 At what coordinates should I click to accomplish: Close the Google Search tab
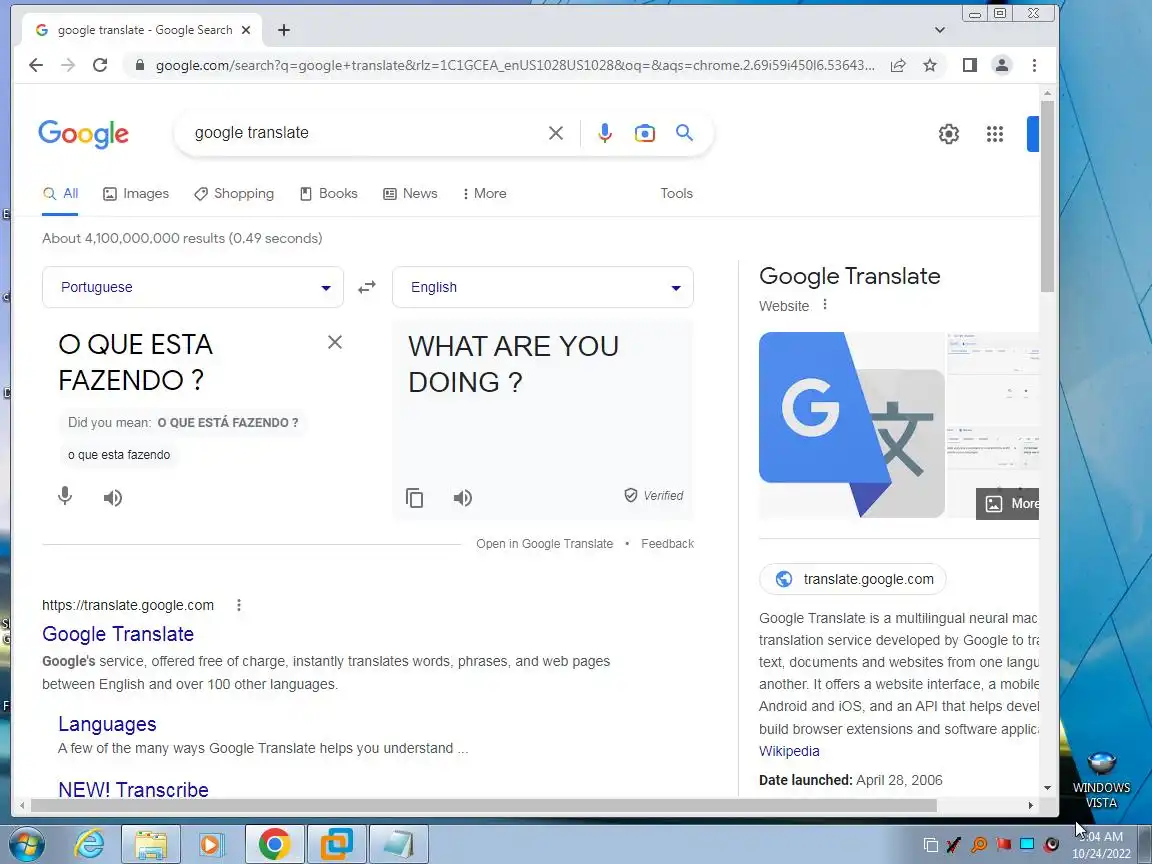pyautogui.click(x=246, y=30)
